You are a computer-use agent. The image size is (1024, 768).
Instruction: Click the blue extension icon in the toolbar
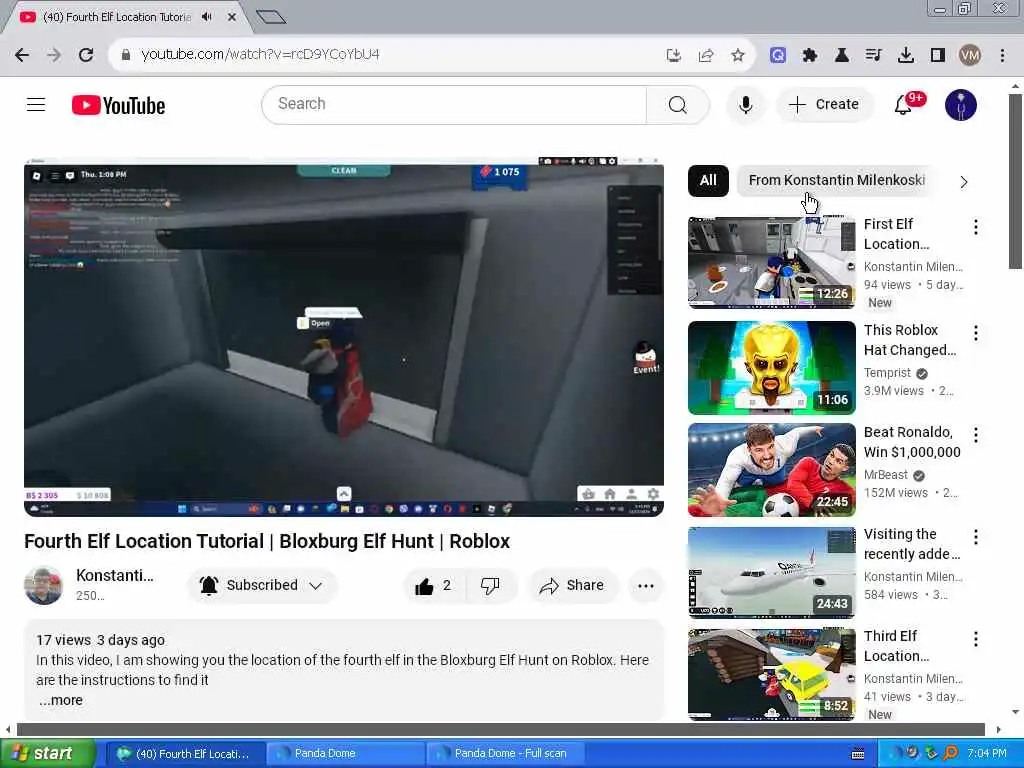[777, 55]
